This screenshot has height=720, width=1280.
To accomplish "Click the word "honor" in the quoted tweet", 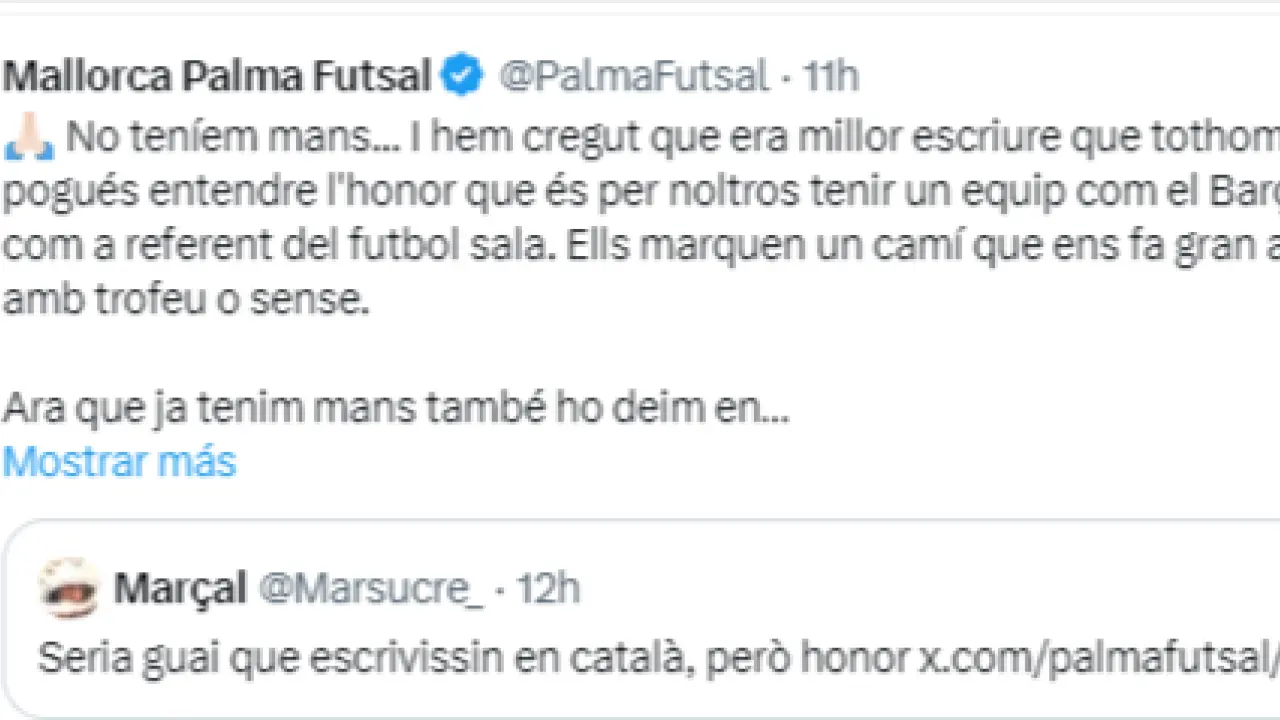I will [x=851, y=657].
